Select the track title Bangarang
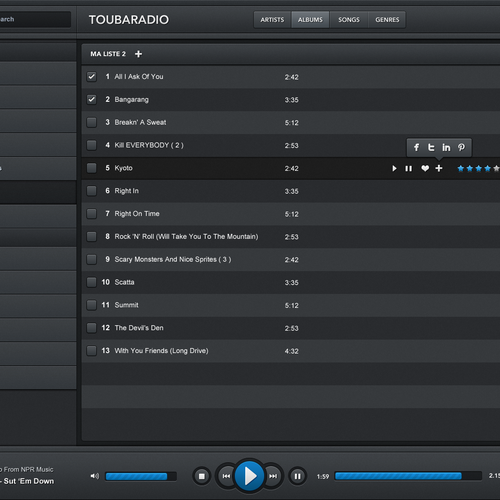 coord(132,100)
